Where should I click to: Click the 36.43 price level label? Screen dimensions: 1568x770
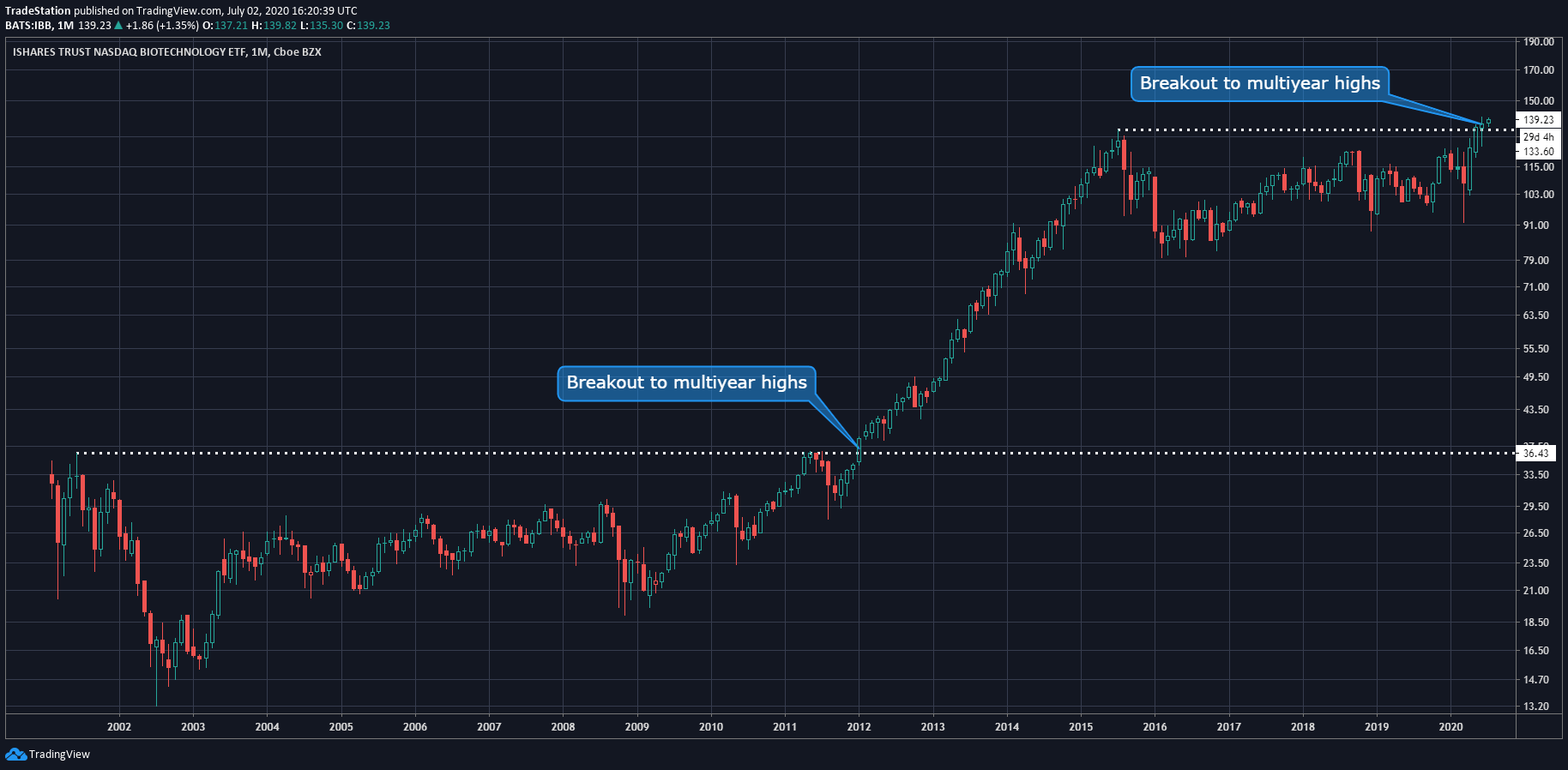[1536, 454]
